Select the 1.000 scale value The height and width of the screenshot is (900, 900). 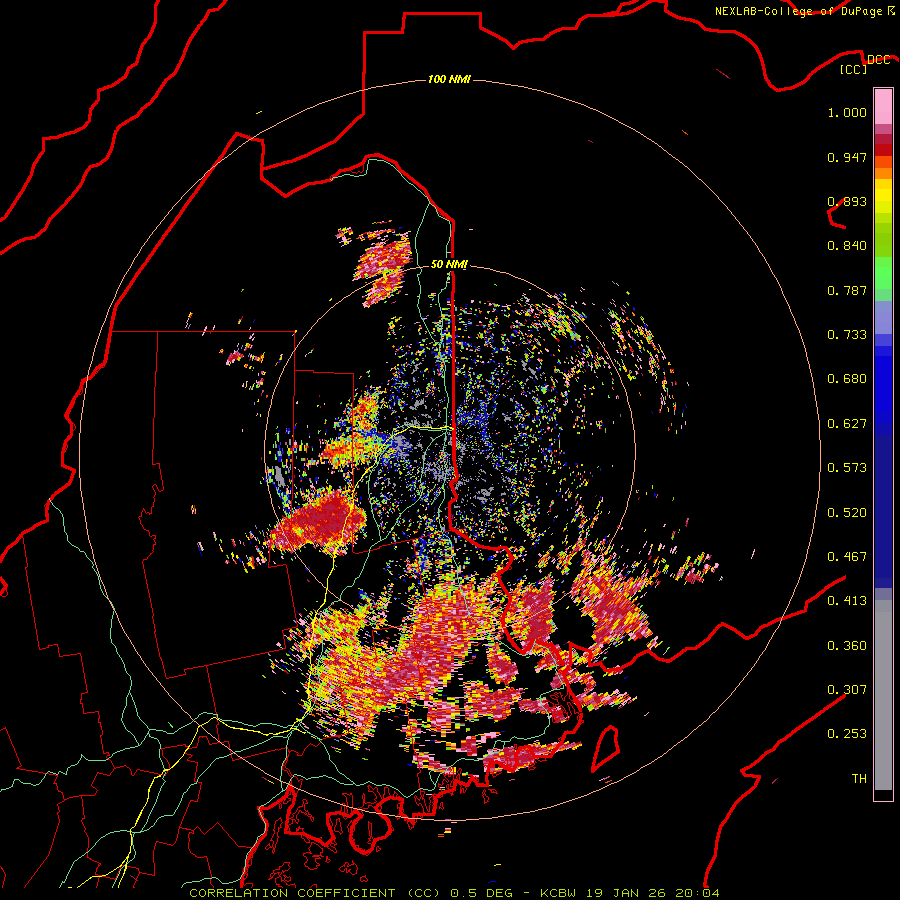pos(847,112)
